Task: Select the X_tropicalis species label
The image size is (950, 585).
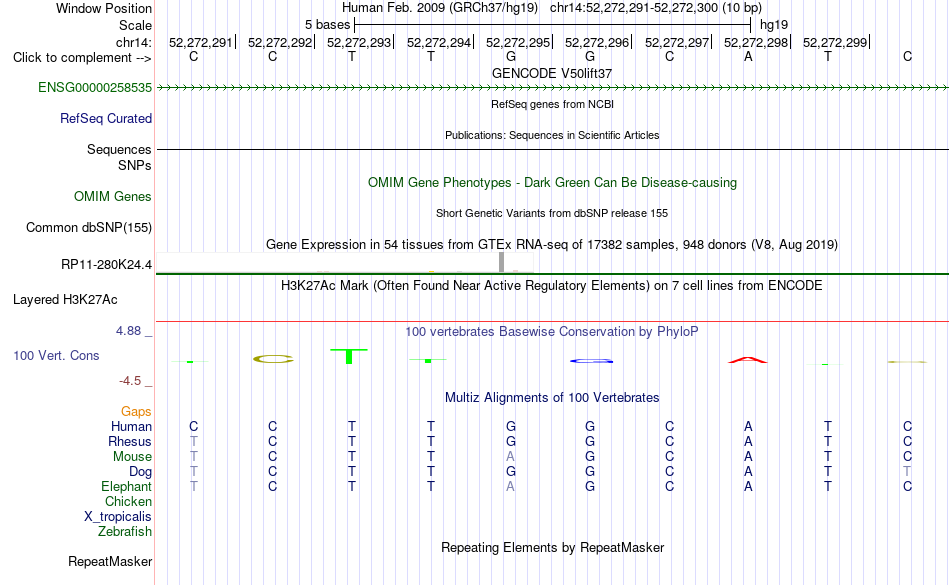Action: (x=118, y=517)
